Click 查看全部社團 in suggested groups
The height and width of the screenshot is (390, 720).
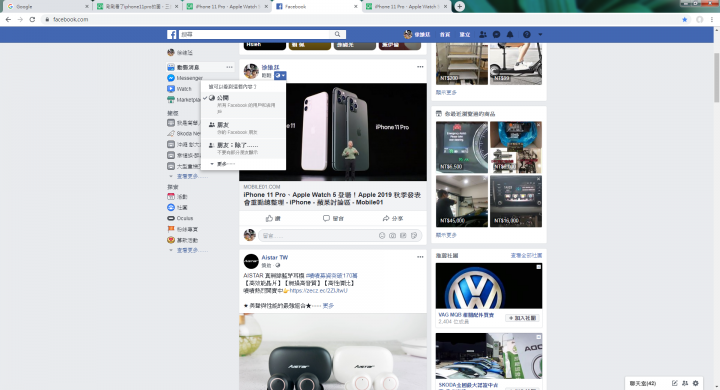pos(526,255)
